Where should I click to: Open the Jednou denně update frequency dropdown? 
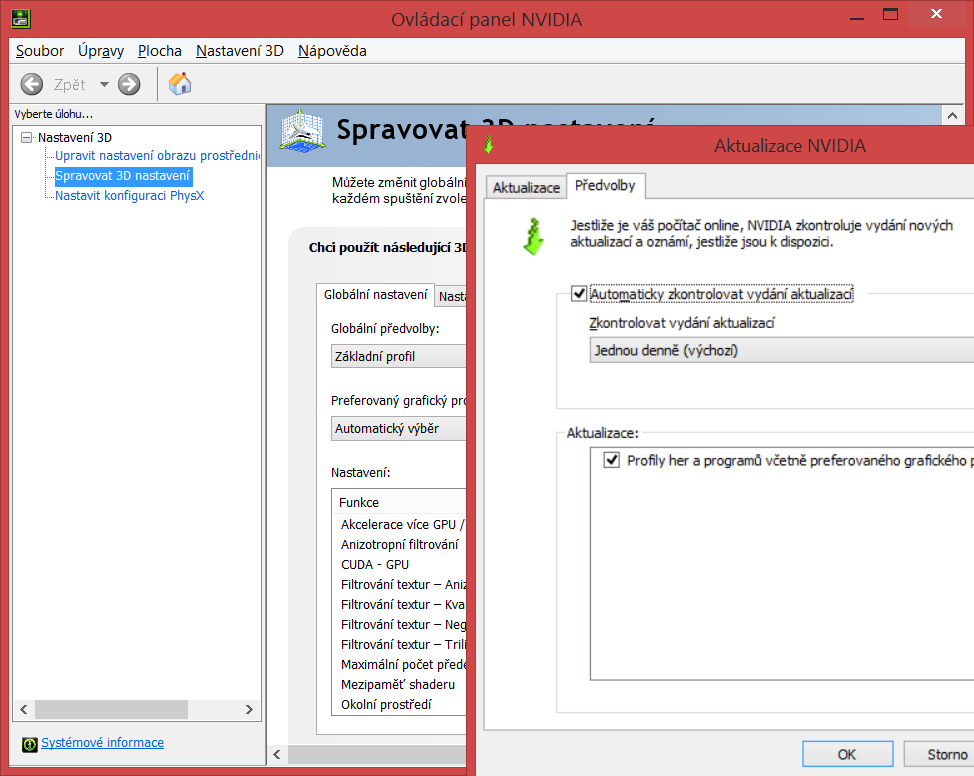pyautogui.click(x=781, y=350)
